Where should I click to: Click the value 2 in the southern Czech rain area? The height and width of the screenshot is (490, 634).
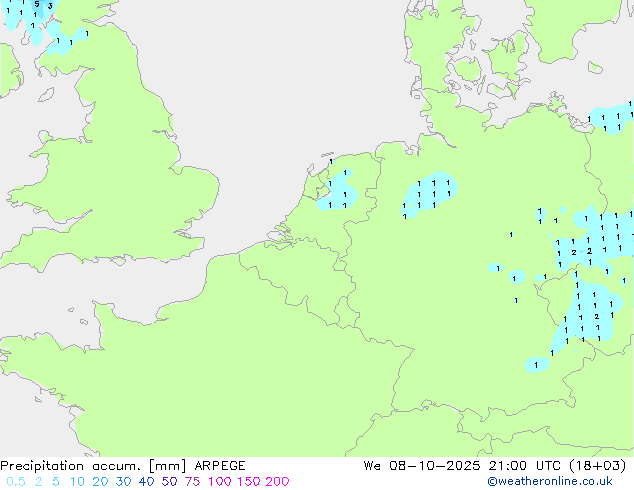pyautogui.click(x=597, y=317)
